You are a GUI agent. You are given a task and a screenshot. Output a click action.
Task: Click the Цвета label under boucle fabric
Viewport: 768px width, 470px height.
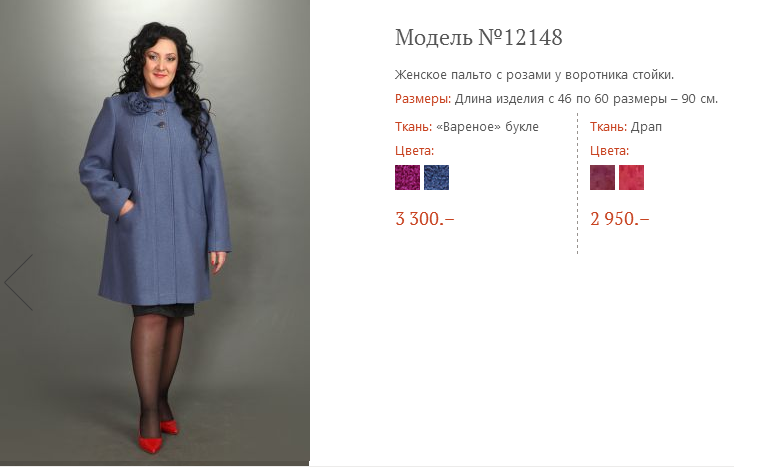(414, 151)
